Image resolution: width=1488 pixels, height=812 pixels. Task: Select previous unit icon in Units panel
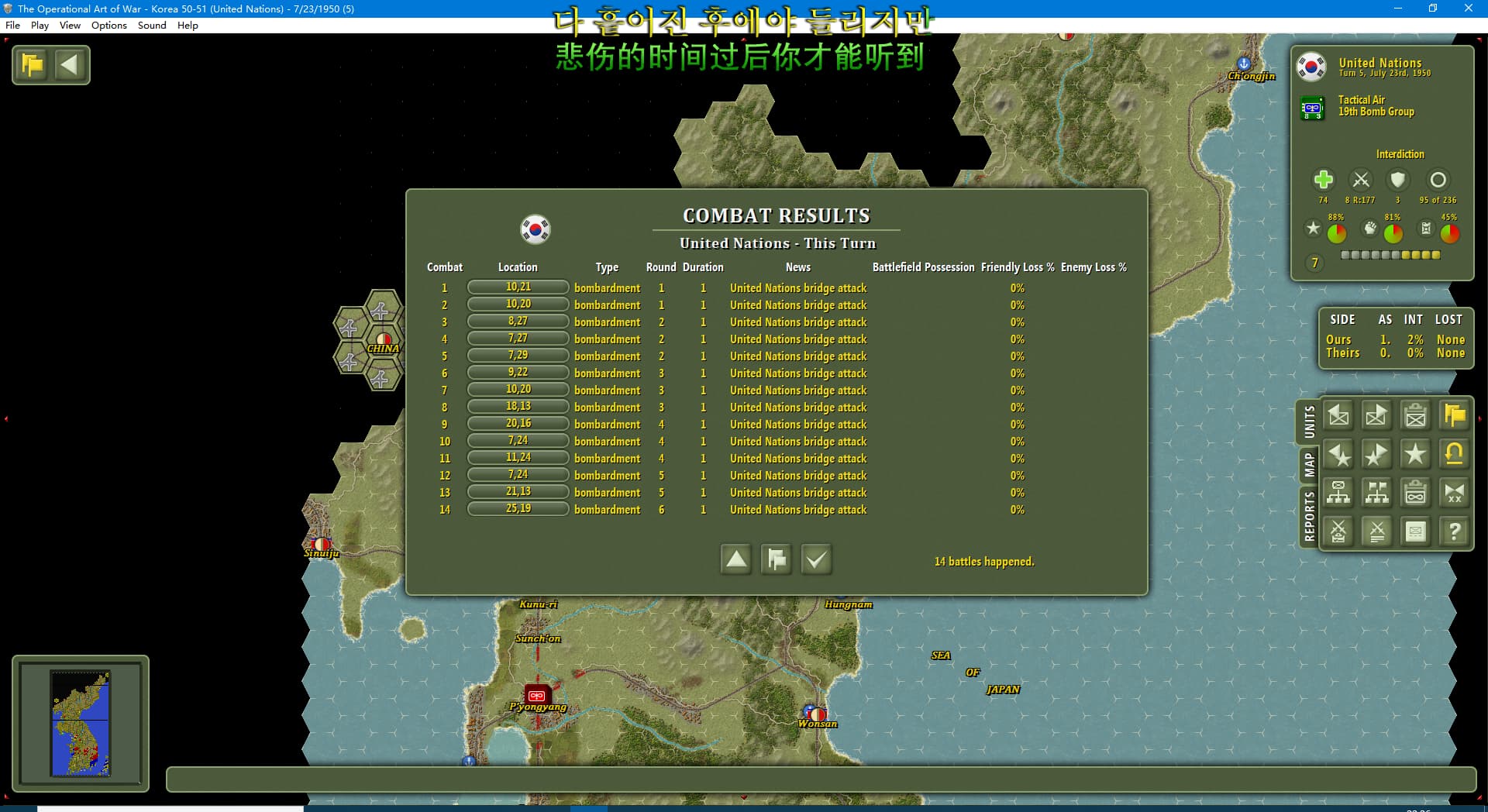tap(1338, 416)
